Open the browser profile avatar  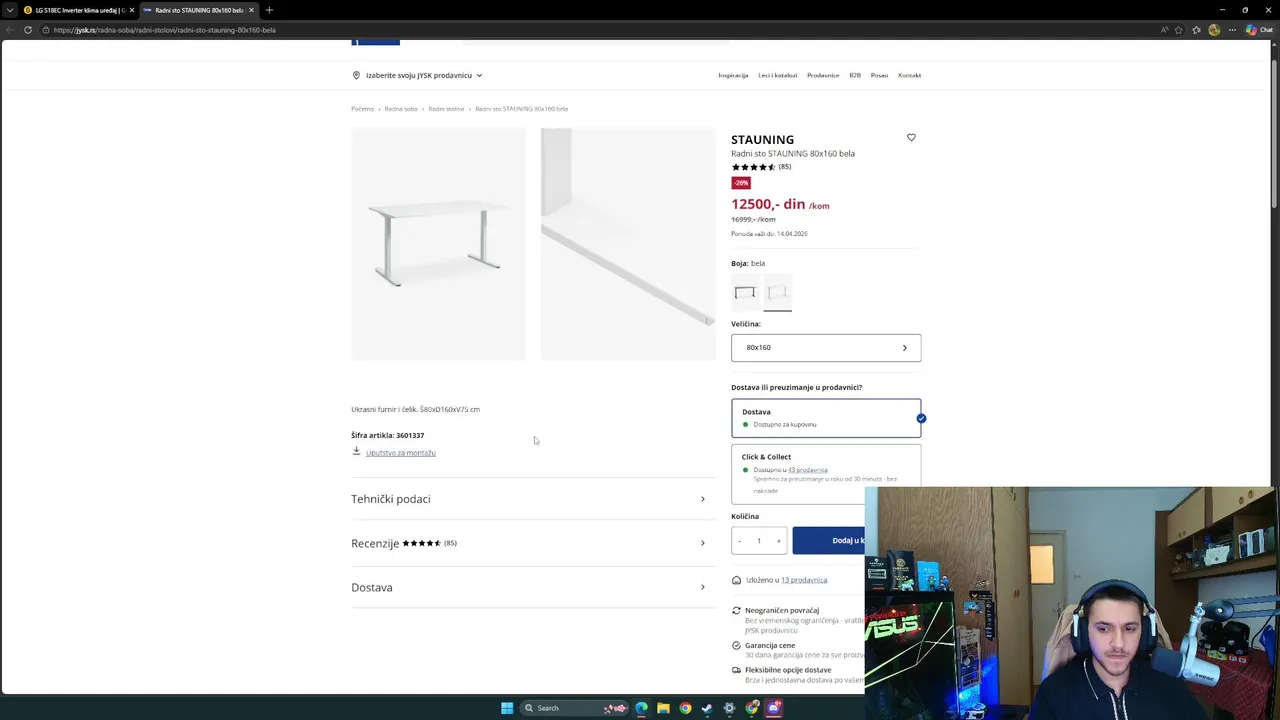coord(1214,30)
